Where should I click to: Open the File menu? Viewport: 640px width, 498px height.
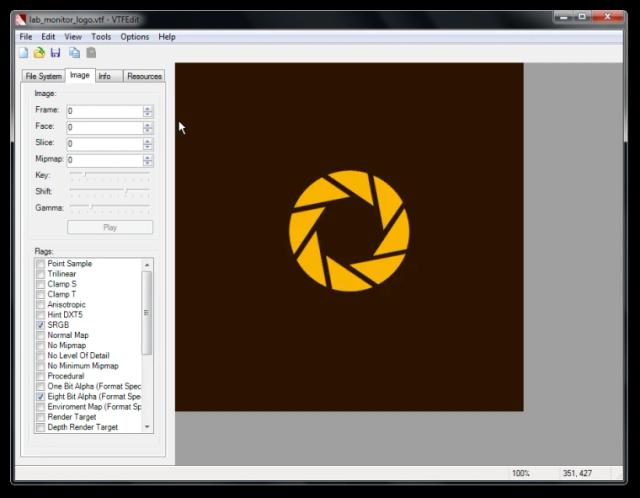pyautogui.click(x=26, y=37)
